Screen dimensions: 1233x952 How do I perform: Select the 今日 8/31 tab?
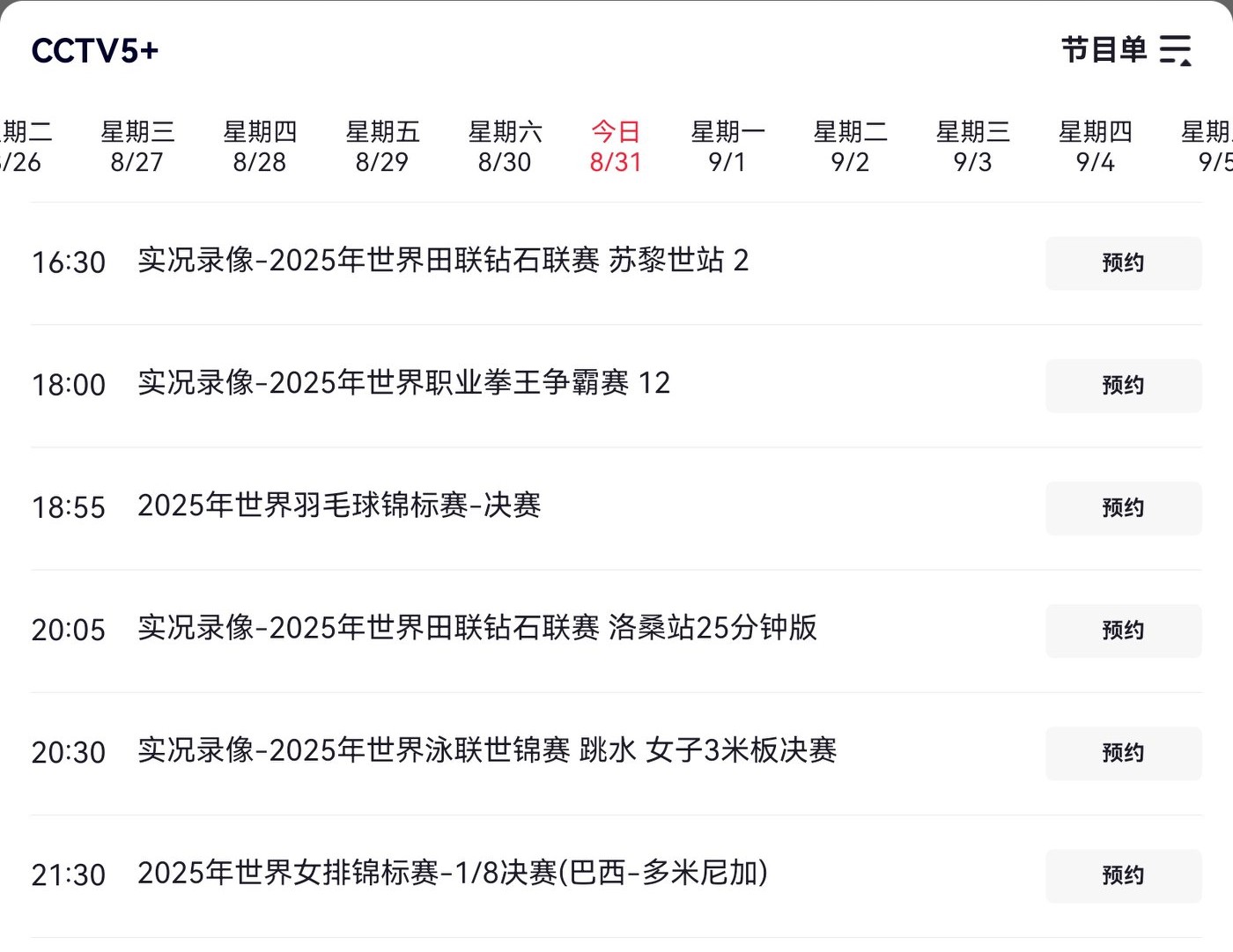coord(616,147)
